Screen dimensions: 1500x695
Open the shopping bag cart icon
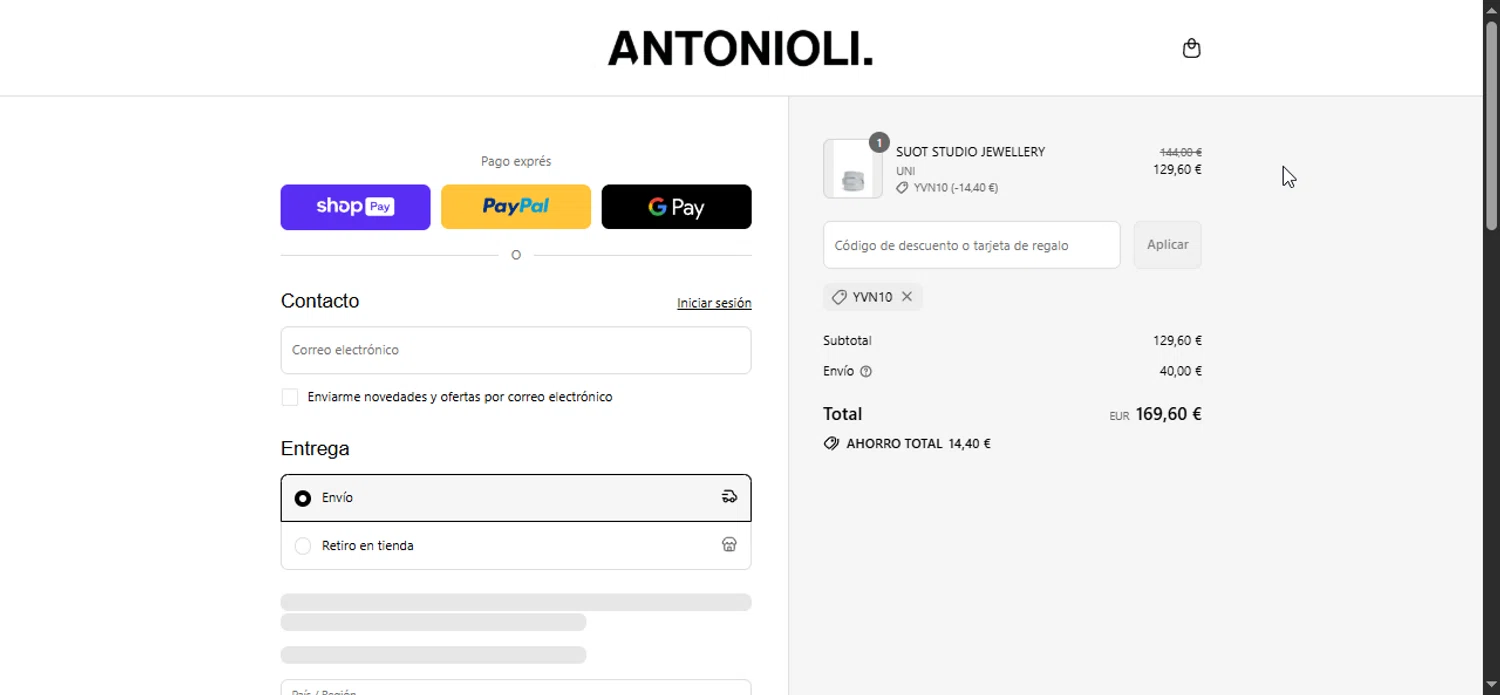click(x=1191, y=48)
